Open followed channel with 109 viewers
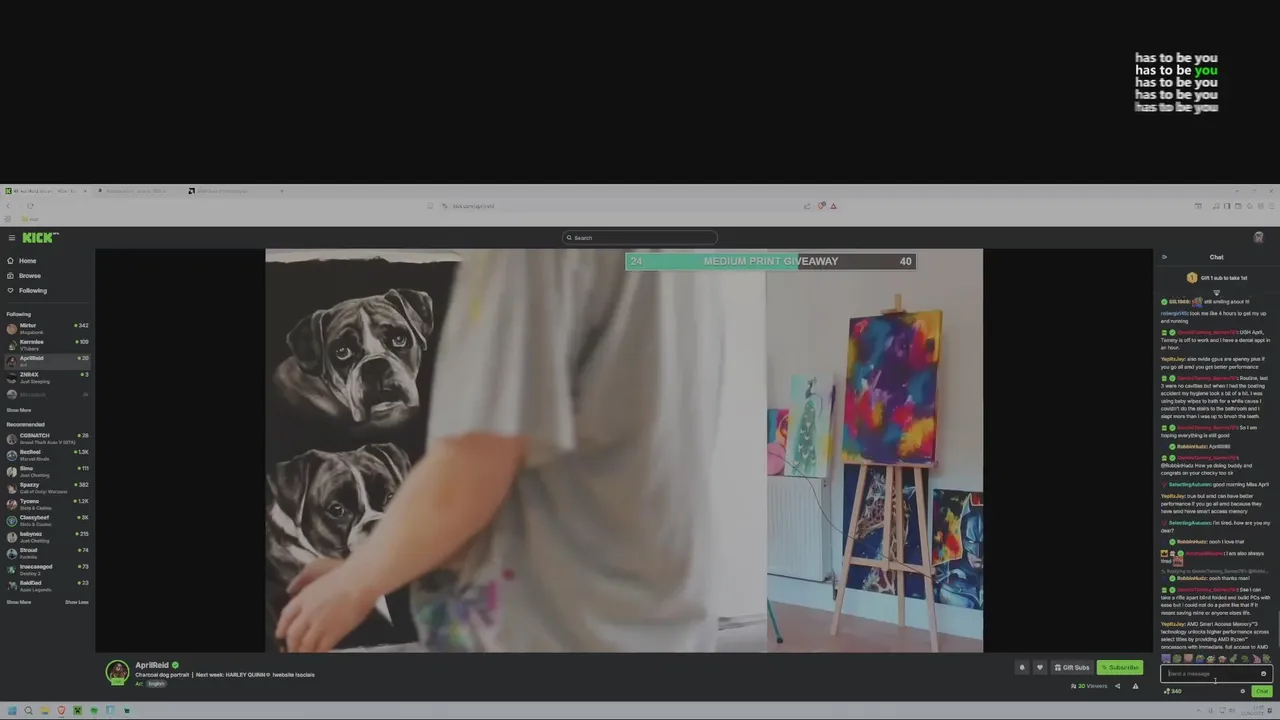1280x720 pixels. [x=47, y=344]
